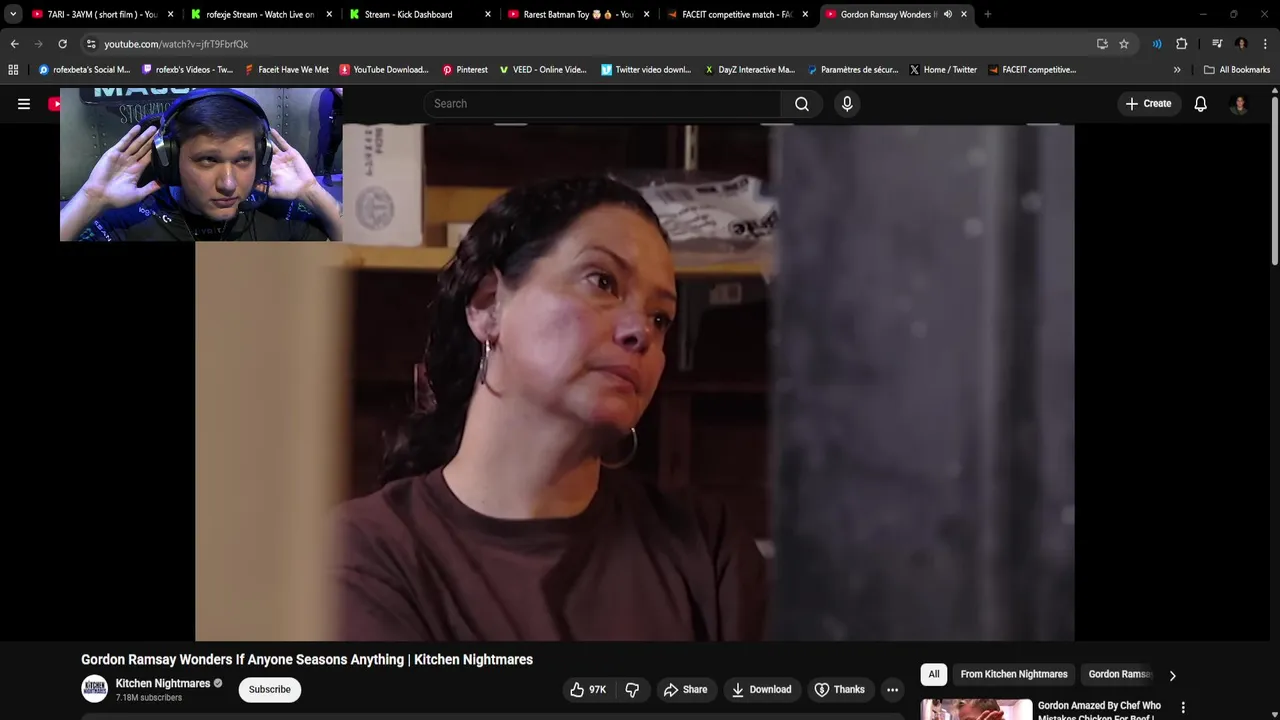Viewport: 1280px width, 720px height.
Task: Subscribe to Kitchen Nightmares channel
Action: 270,690
